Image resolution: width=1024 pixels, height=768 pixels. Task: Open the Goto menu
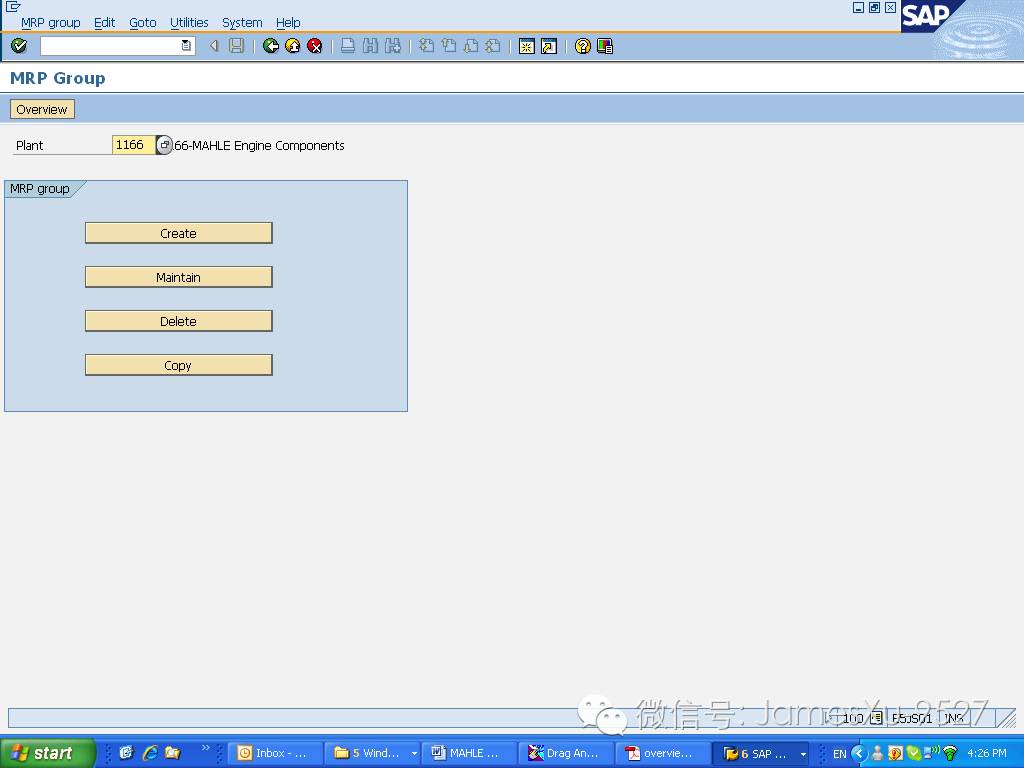point(142,23)
